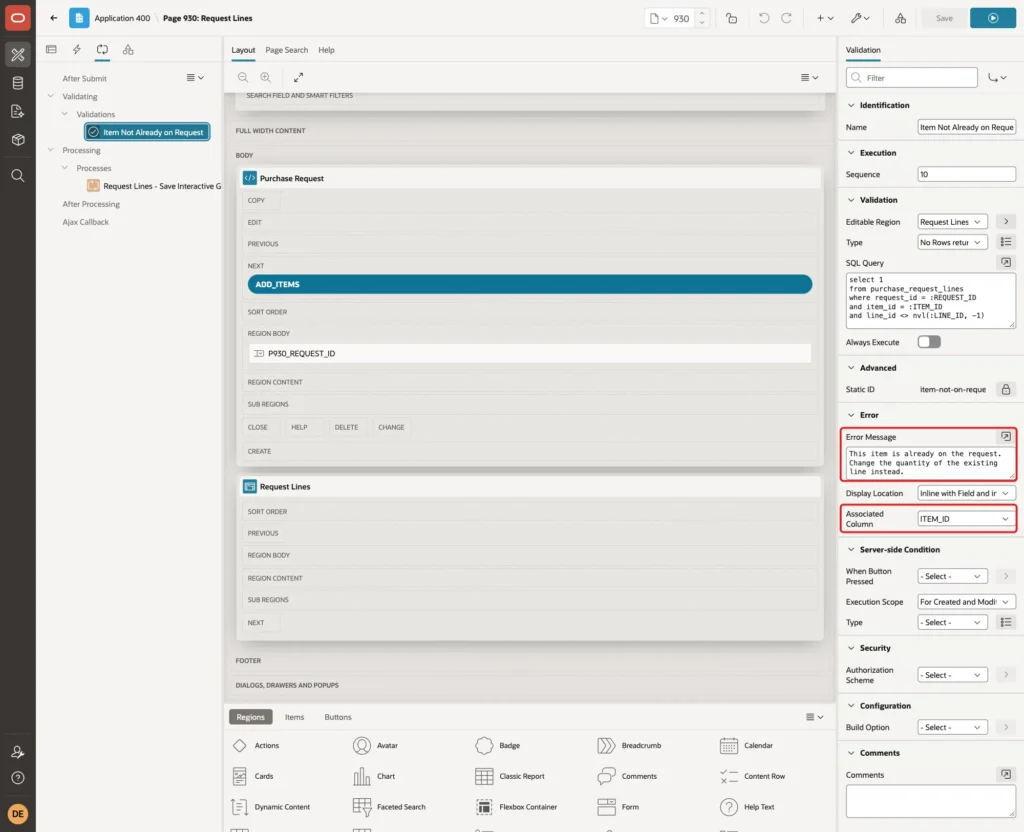This screenshot has height=832, width=1024.
Task: Open the App Builder sidebar icon
Action: [x=18, y=55]
